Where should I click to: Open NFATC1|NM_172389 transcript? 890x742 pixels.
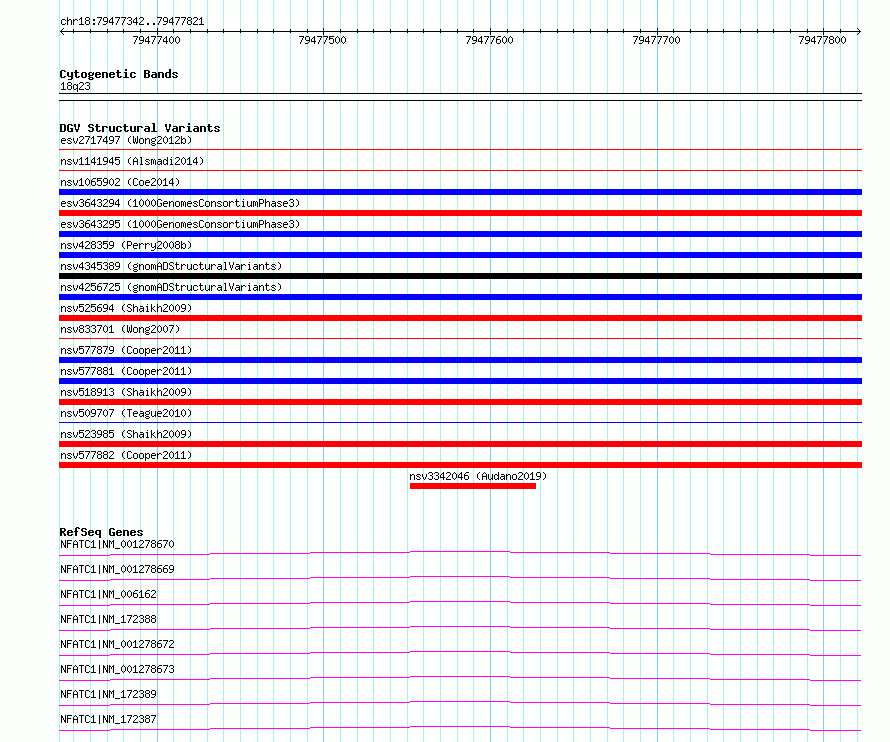tap(108, 694)
